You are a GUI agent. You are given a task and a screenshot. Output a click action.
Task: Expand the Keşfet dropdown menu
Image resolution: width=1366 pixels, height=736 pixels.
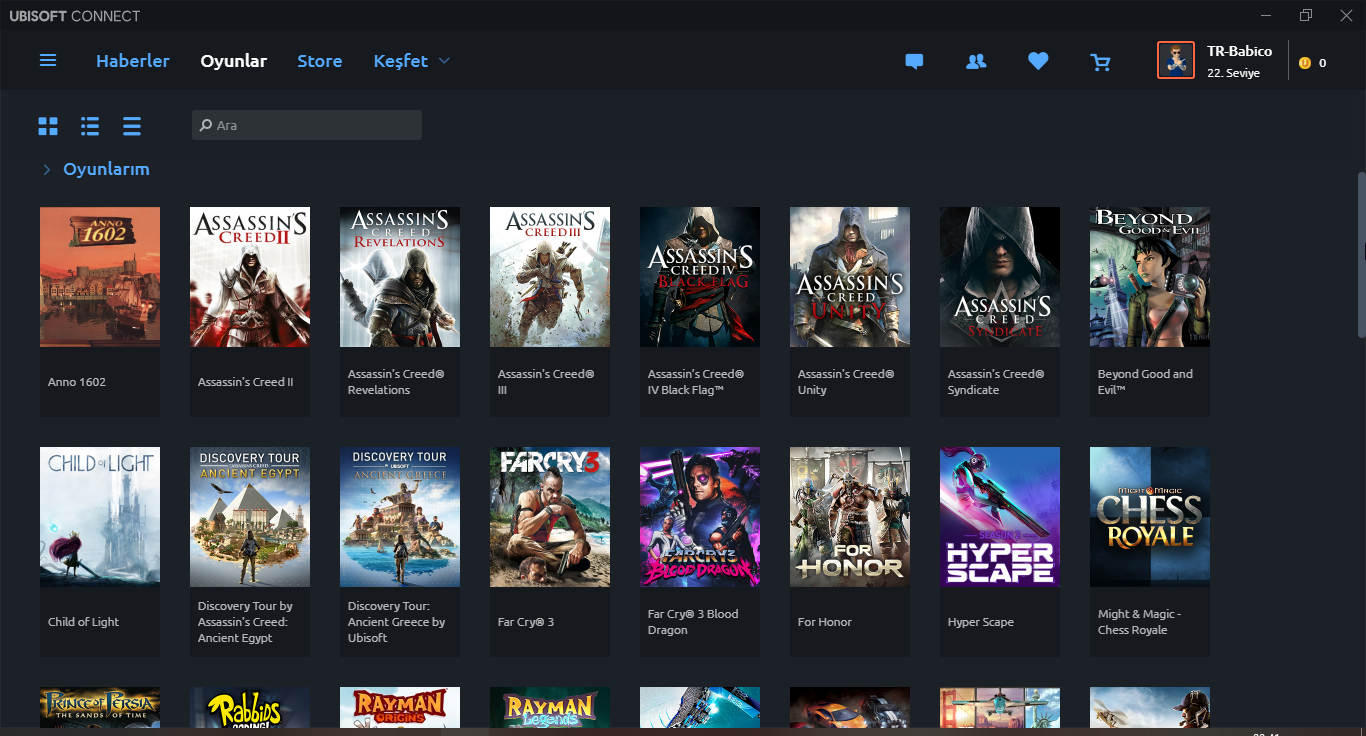click(x=444, y=61)
